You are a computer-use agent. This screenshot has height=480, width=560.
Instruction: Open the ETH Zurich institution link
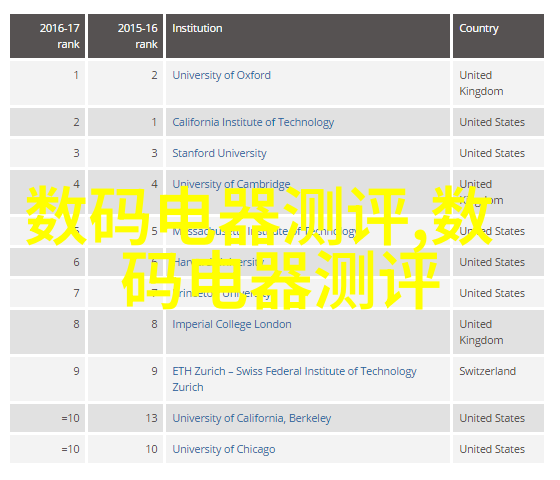(x=294, y=379)
